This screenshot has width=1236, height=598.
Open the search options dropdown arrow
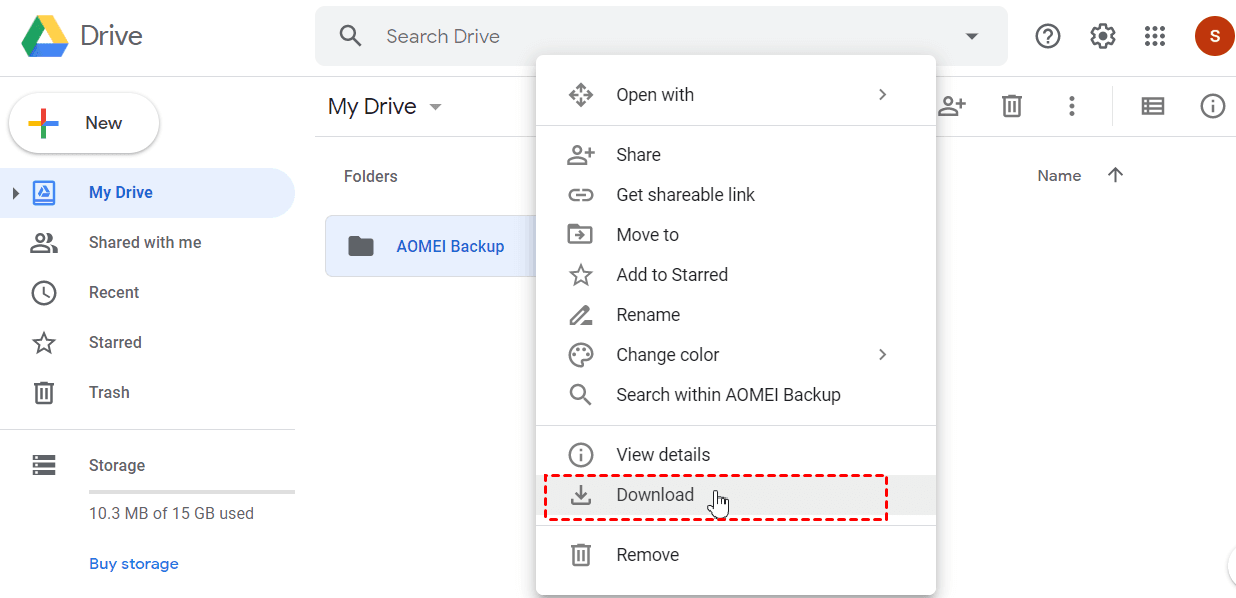tap(971, 37)
